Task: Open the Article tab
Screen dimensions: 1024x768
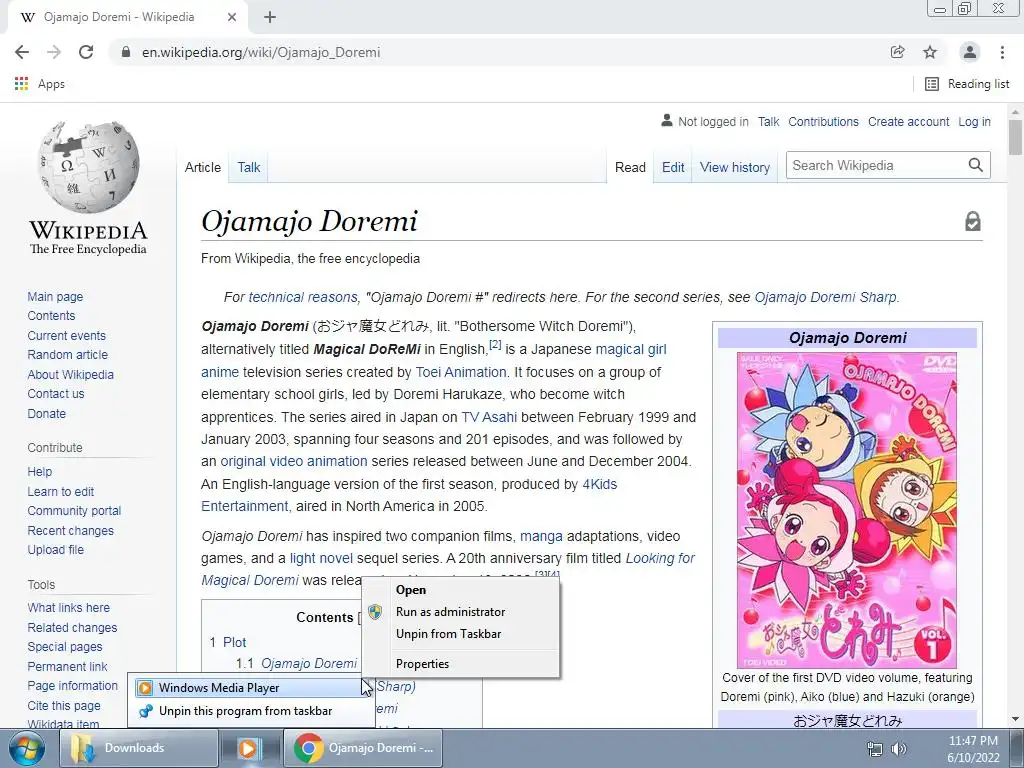Action: click(202, 167)
